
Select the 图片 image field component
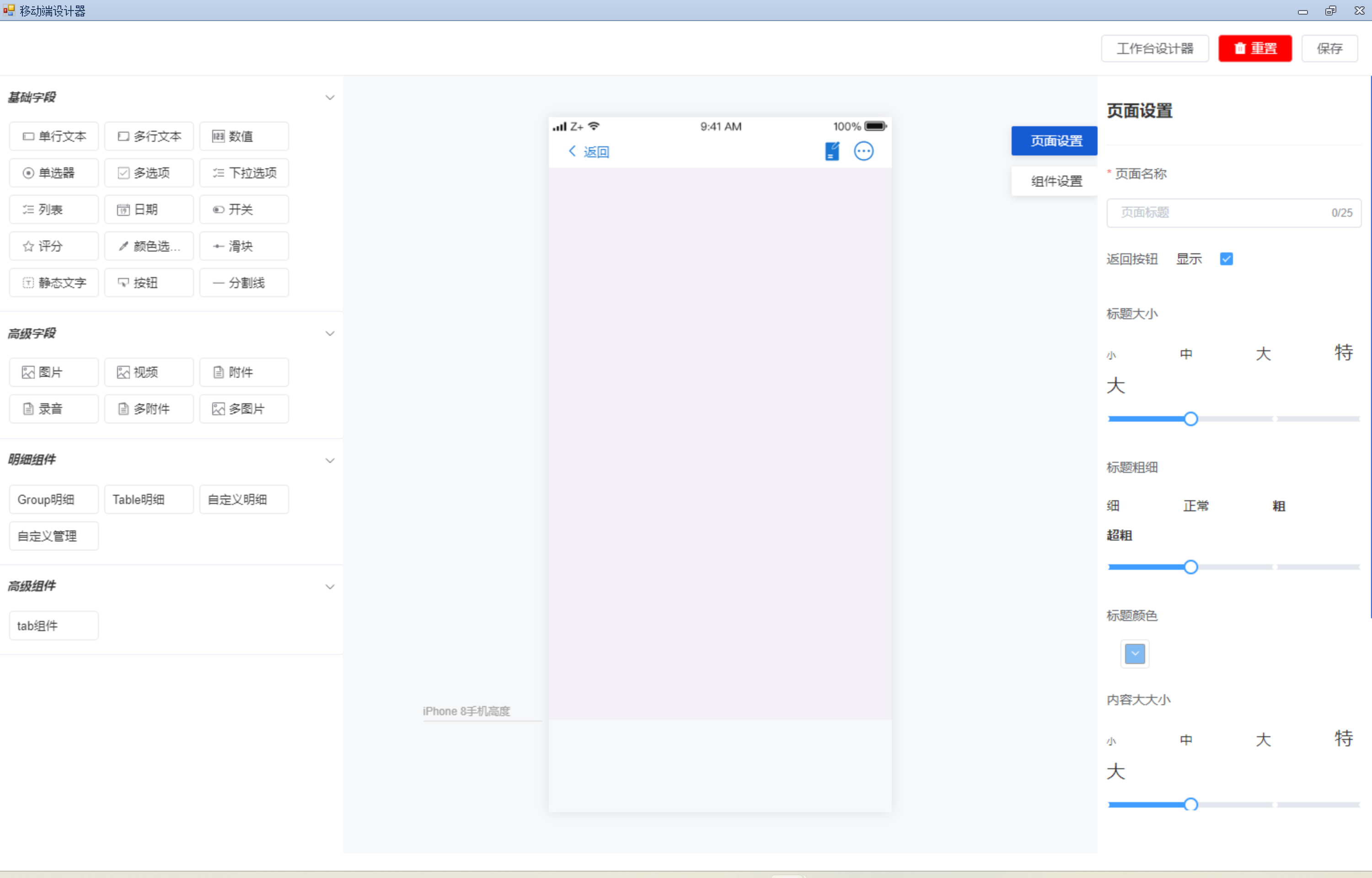[x=54, y=372]
